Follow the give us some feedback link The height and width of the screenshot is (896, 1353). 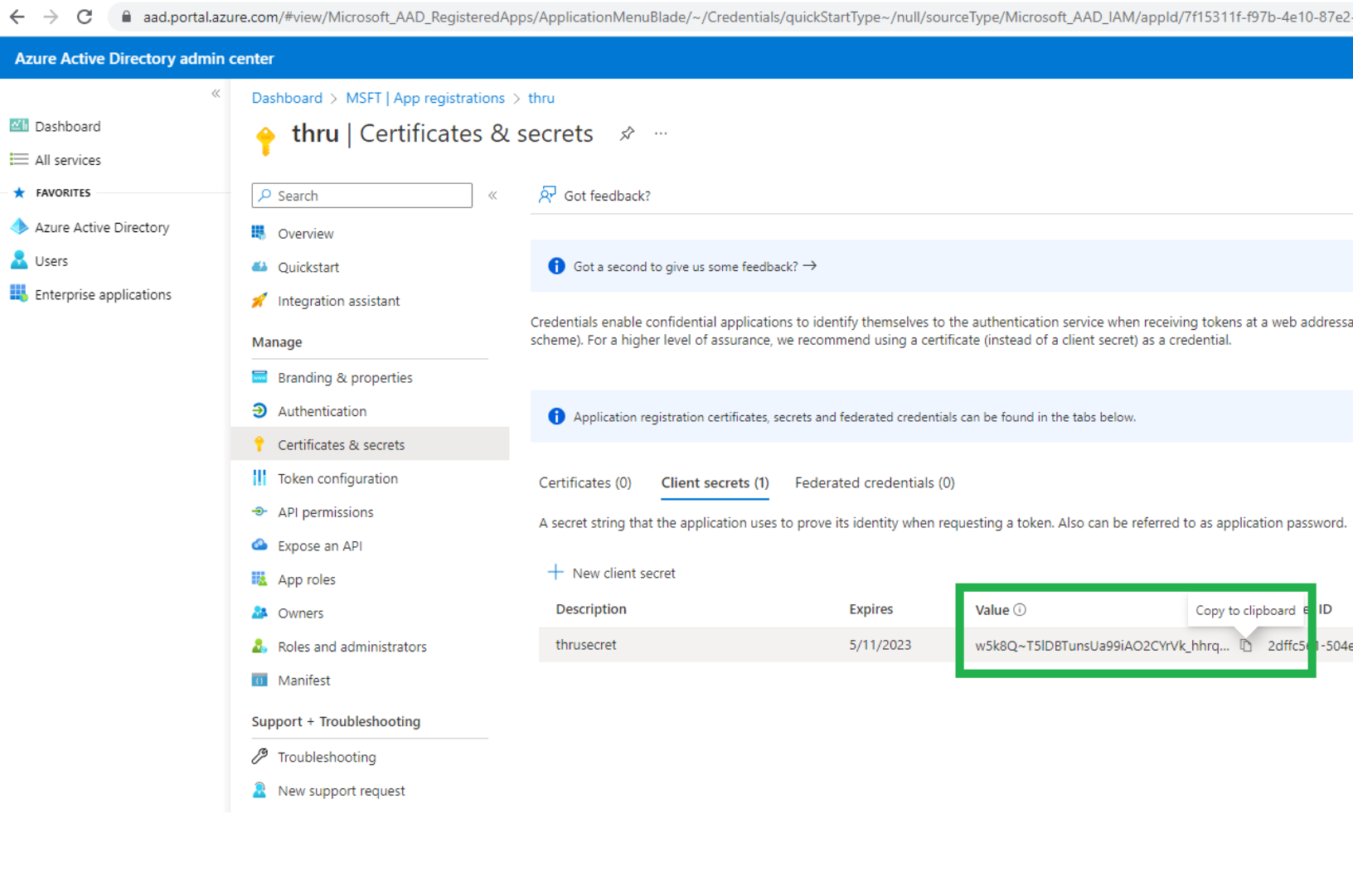(x=695, y=267)
